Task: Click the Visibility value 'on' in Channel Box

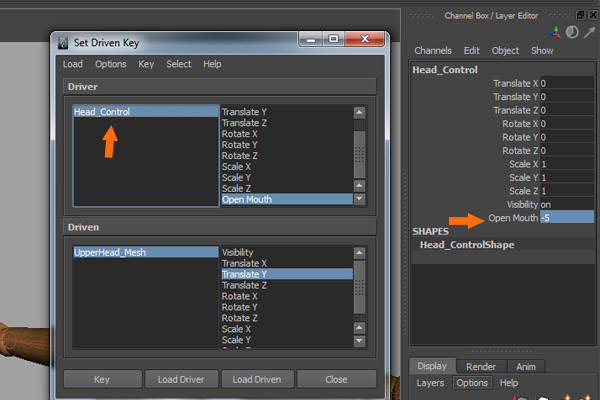Action: pos(567,204)
